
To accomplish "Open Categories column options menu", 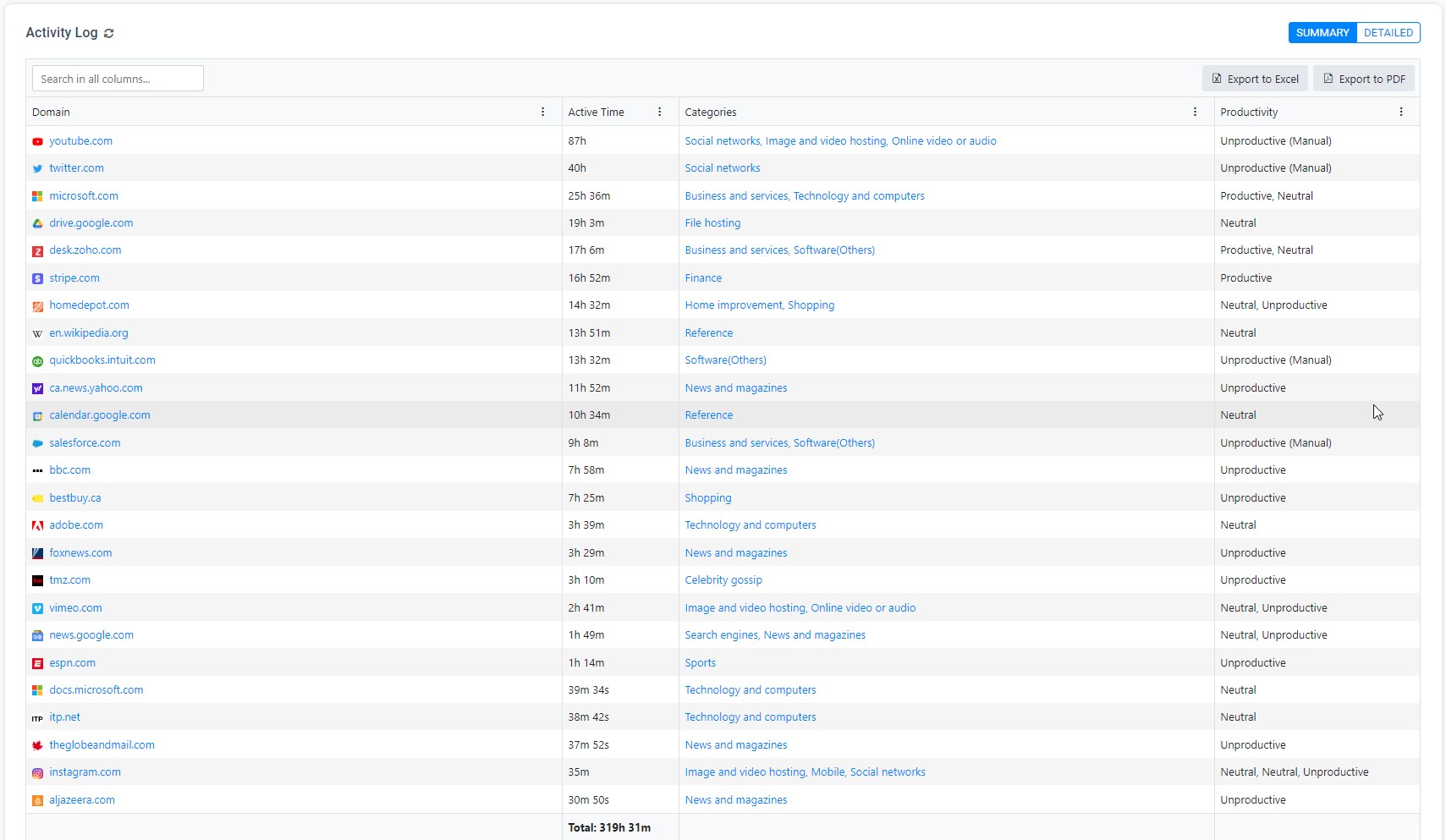I will click(1195, 112).
